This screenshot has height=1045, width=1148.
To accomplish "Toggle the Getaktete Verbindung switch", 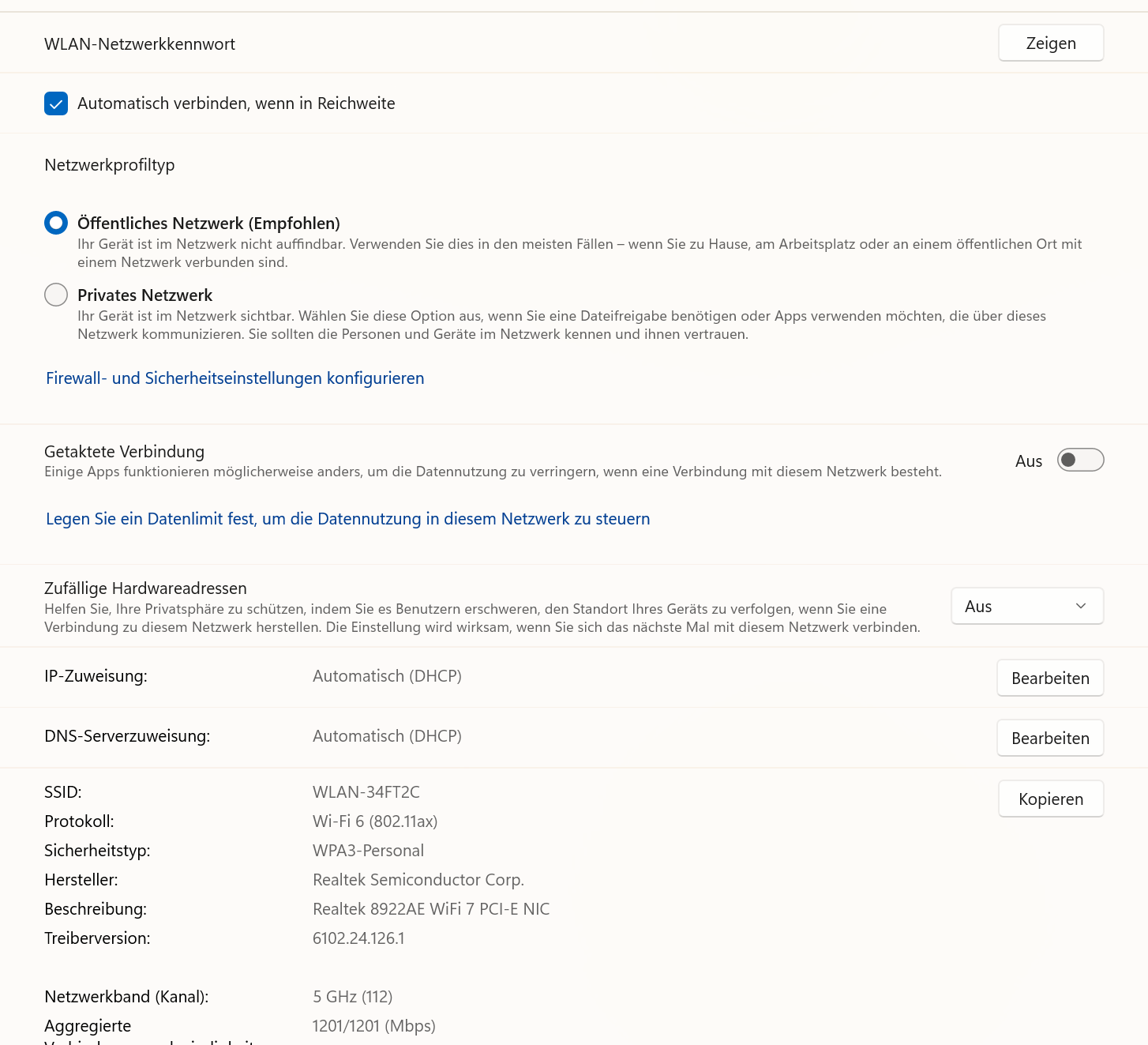I will point(1079,460).
